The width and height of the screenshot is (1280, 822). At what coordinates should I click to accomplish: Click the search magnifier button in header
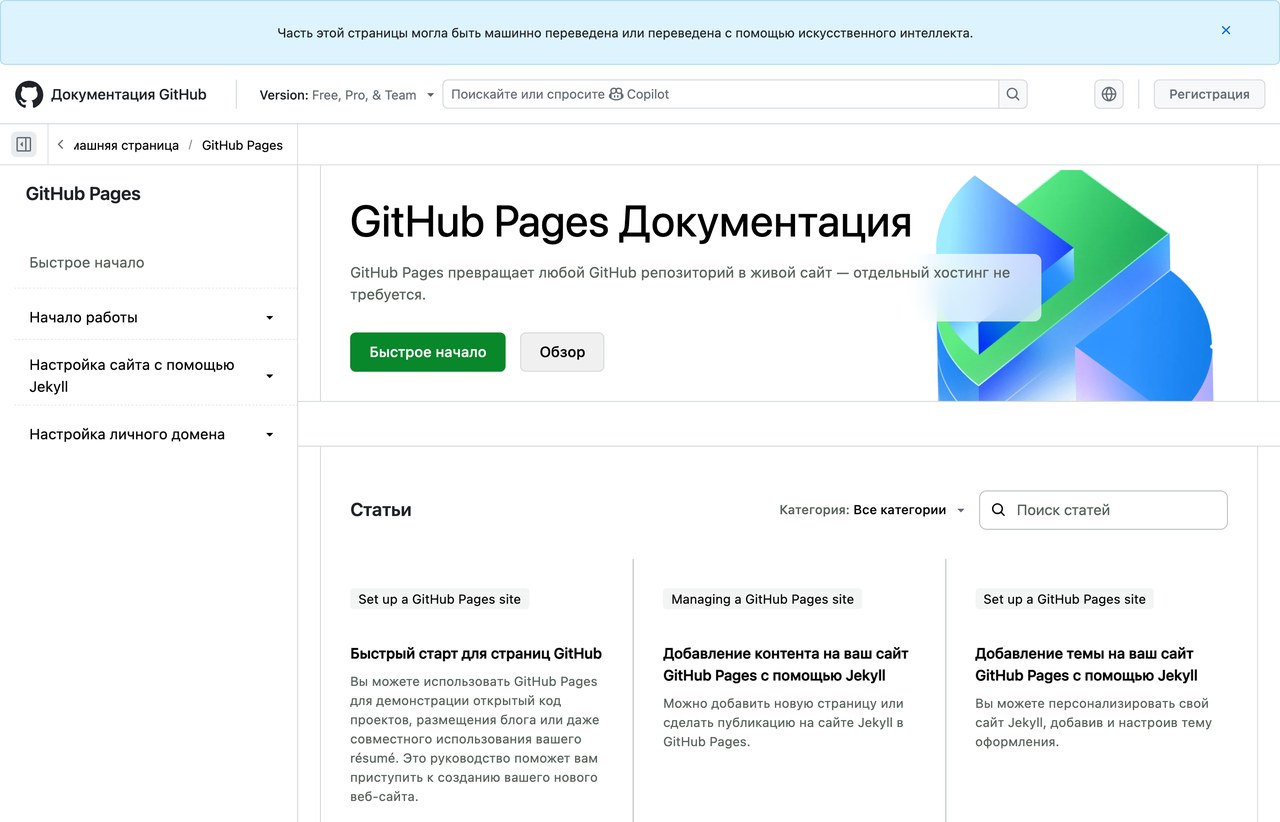[x=1013, y=94]
